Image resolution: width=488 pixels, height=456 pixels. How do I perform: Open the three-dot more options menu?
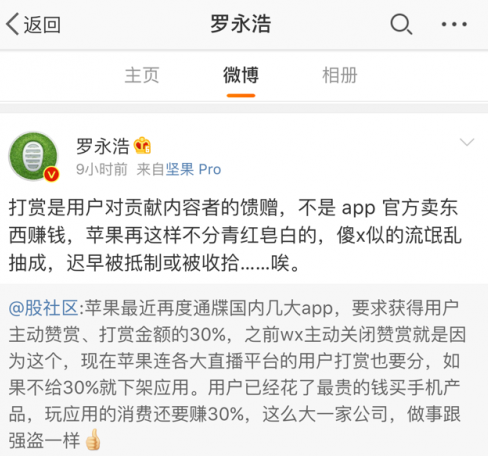[x=454, y=24]
